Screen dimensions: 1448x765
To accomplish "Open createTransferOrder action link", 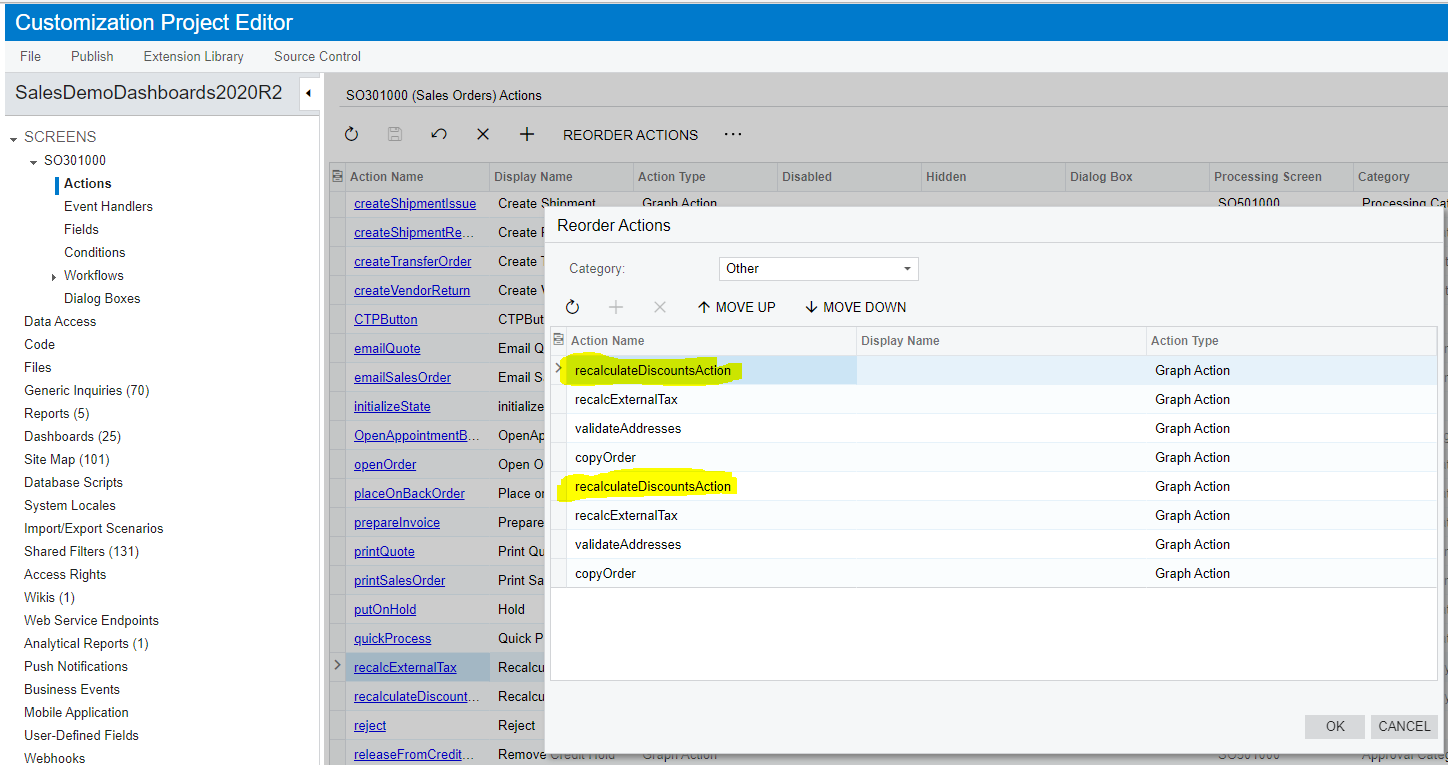I will coord(412,261).
